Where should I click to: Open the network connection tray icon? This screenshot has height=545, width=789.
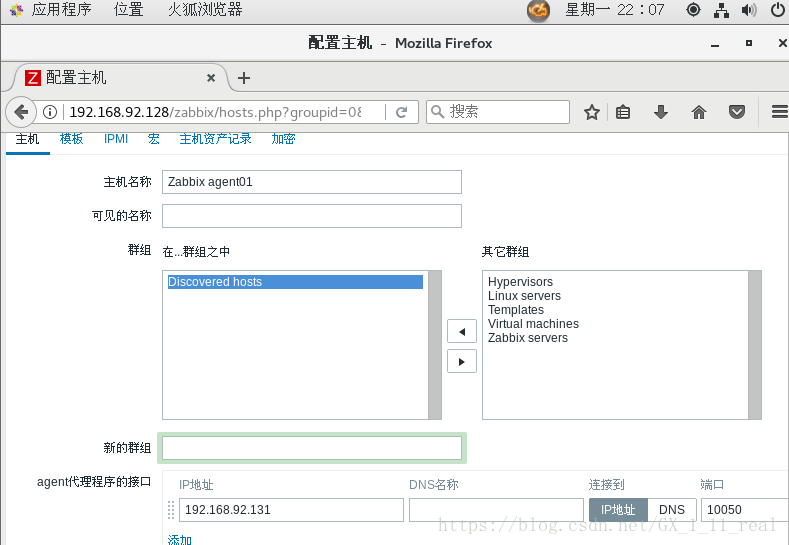[721, 10]
